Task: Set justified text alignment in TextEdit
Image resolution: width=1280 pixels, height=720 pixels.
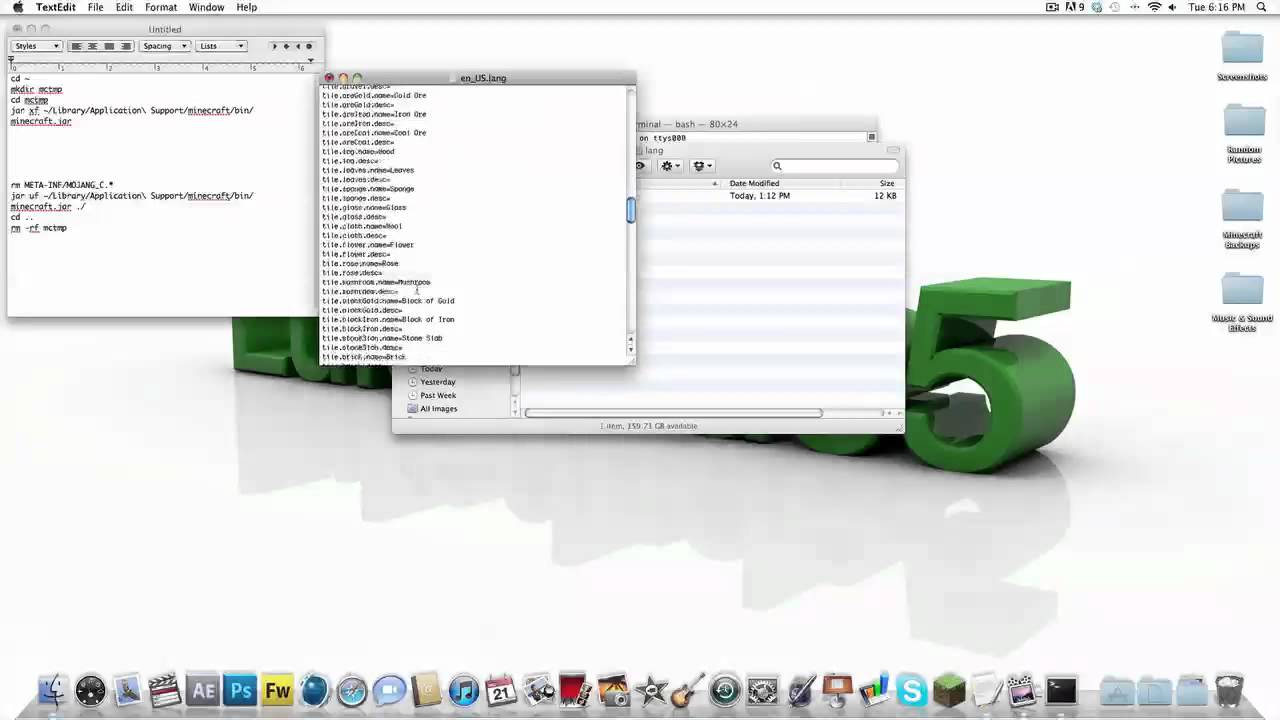Action: (x=109, y=46)
